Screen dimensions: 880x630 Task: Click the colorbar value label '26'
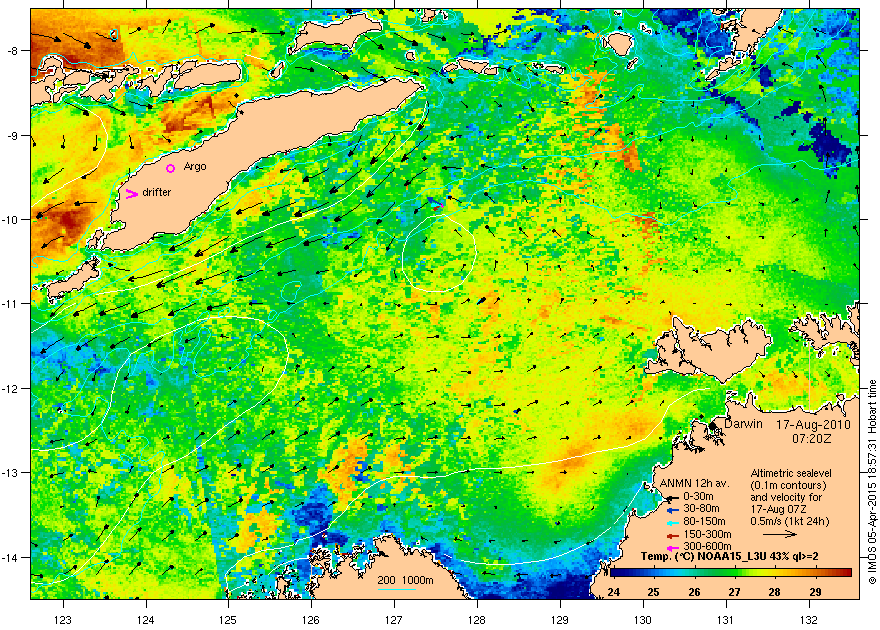click(694, 592)
